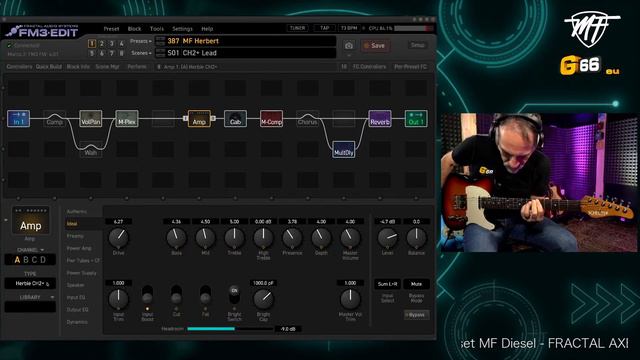Select the VolPan block on grid
Screen dimensions: 640x360
(x=91, y=118)
